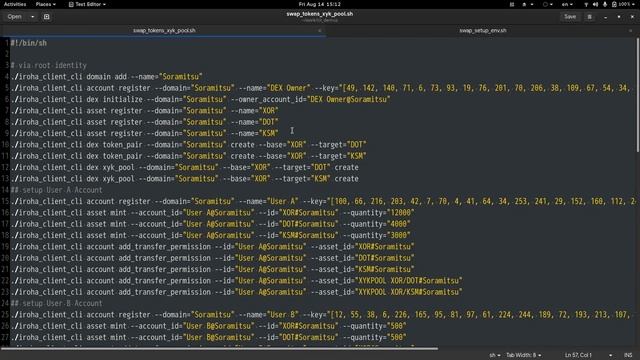Click User A add_transfer_permission line for "XOR#Soramitsu"
This screenshot has width=640, height=360.
[x=212, y=247]
